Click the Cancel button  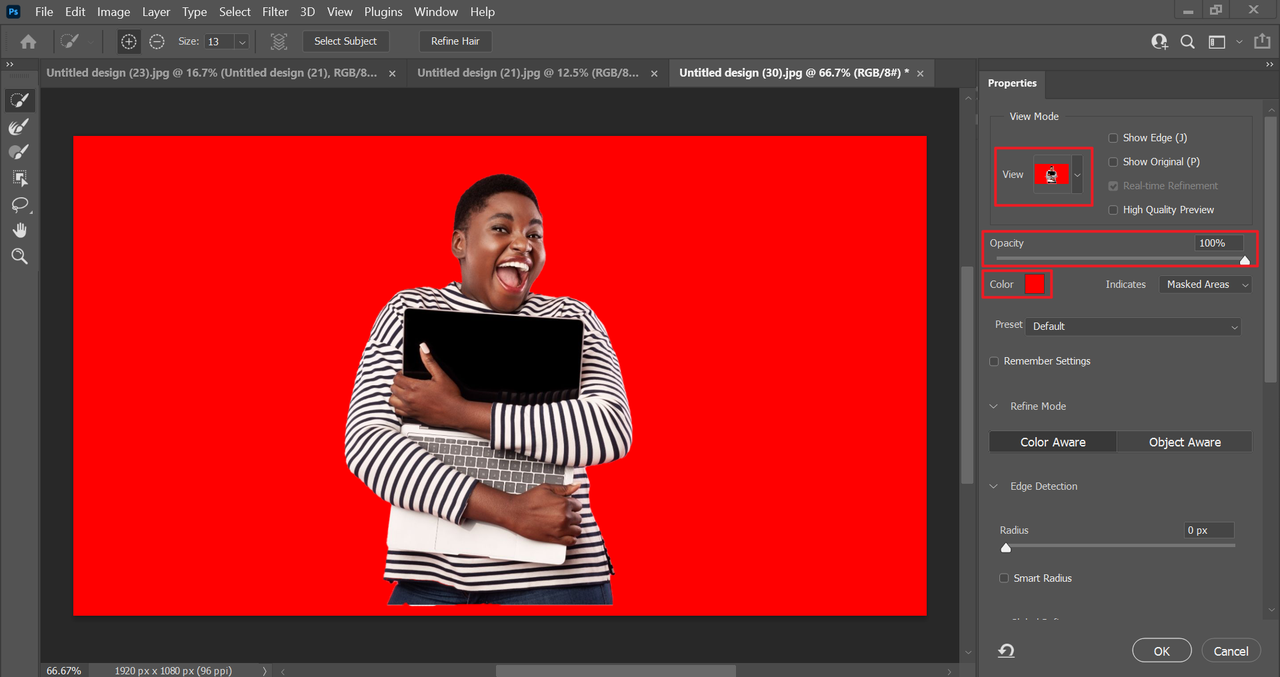(1231, 651)
